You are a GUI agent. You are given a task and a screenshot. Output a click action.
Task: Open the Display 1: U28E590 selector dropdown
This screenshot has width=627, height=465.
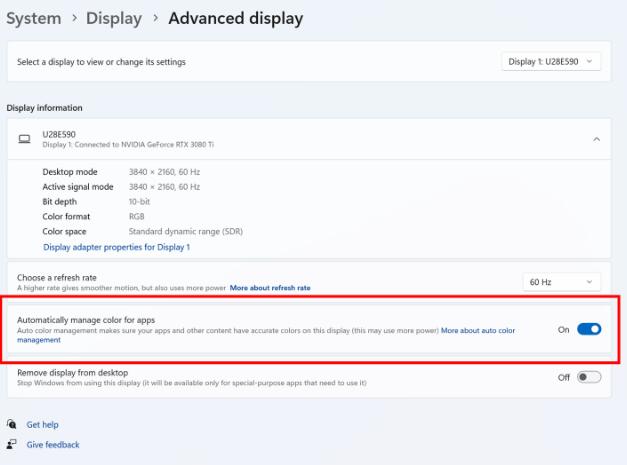pos(551,62)
